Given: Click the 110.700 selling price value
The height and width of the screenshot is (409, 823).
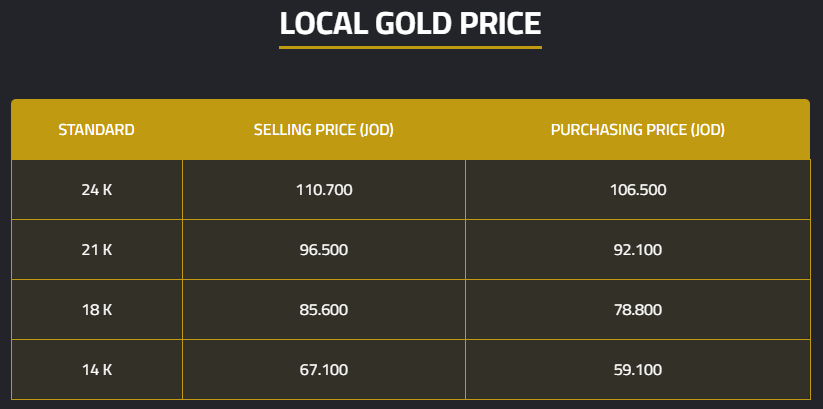Looking at the screenshot, I should 323,190.
